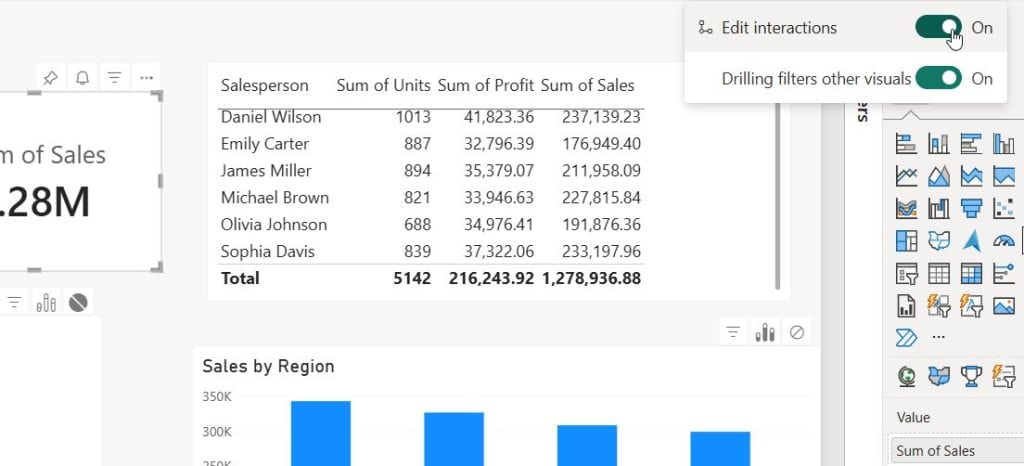
Task: Select Power Automate visualization icon
Action: (906, 337)
